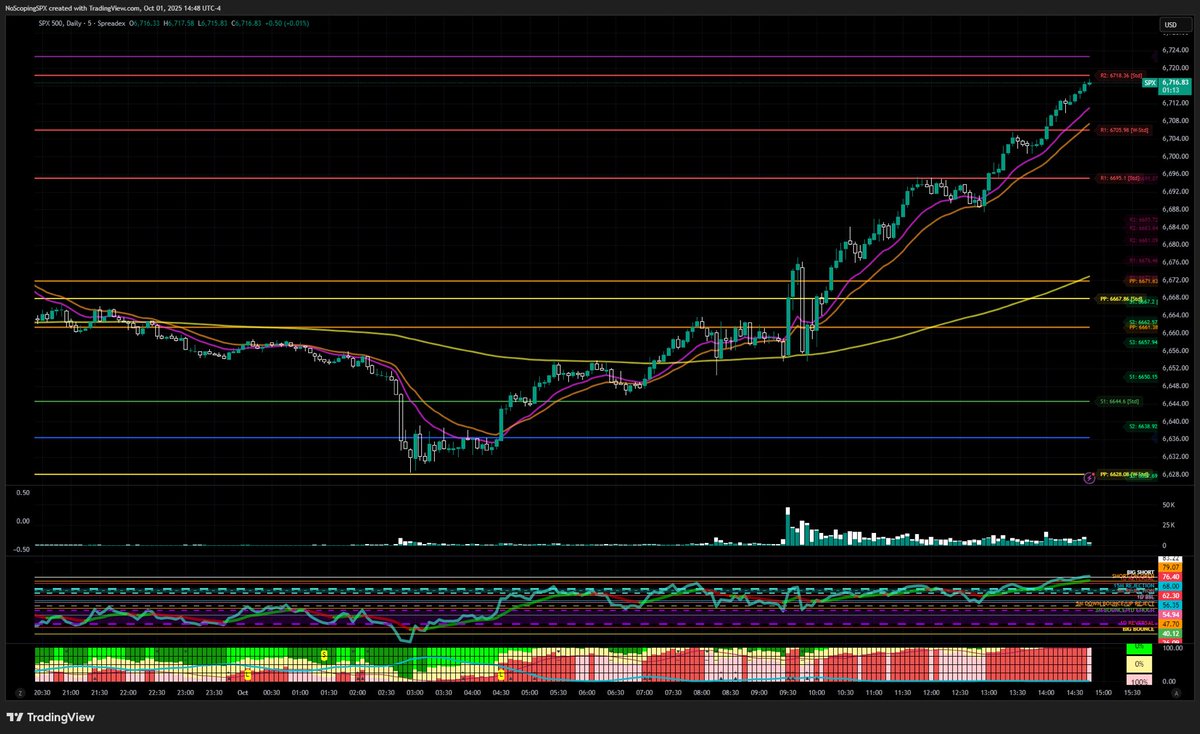The height and width of the screenshot is (734, 1200).
Task: Click the purple lightning event icon
Action: pyautogui.click(x=1089, y=478)
